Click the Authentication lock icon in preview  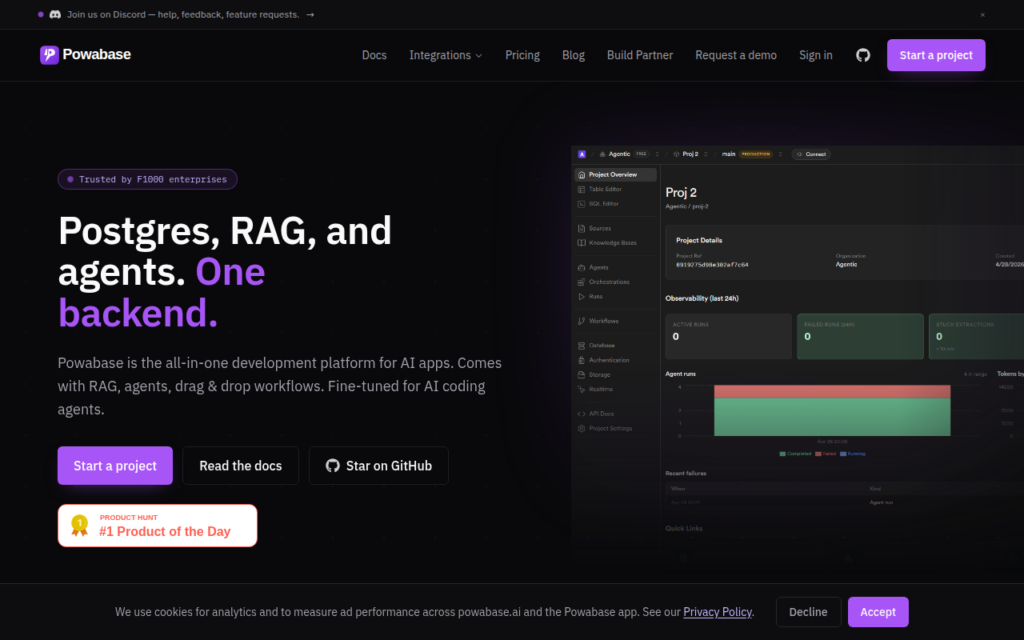tap(581, 360)
